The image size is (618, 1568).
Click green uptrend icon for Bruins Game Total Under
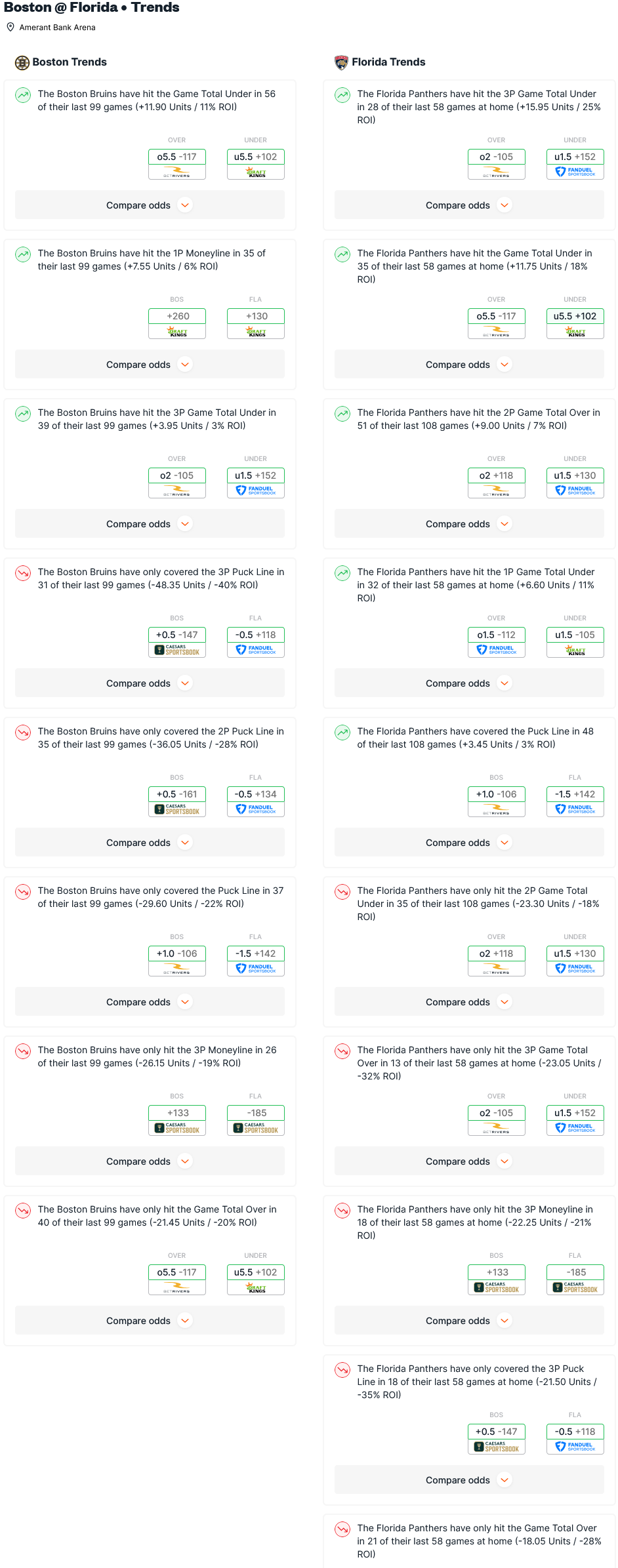click(23, 95)
